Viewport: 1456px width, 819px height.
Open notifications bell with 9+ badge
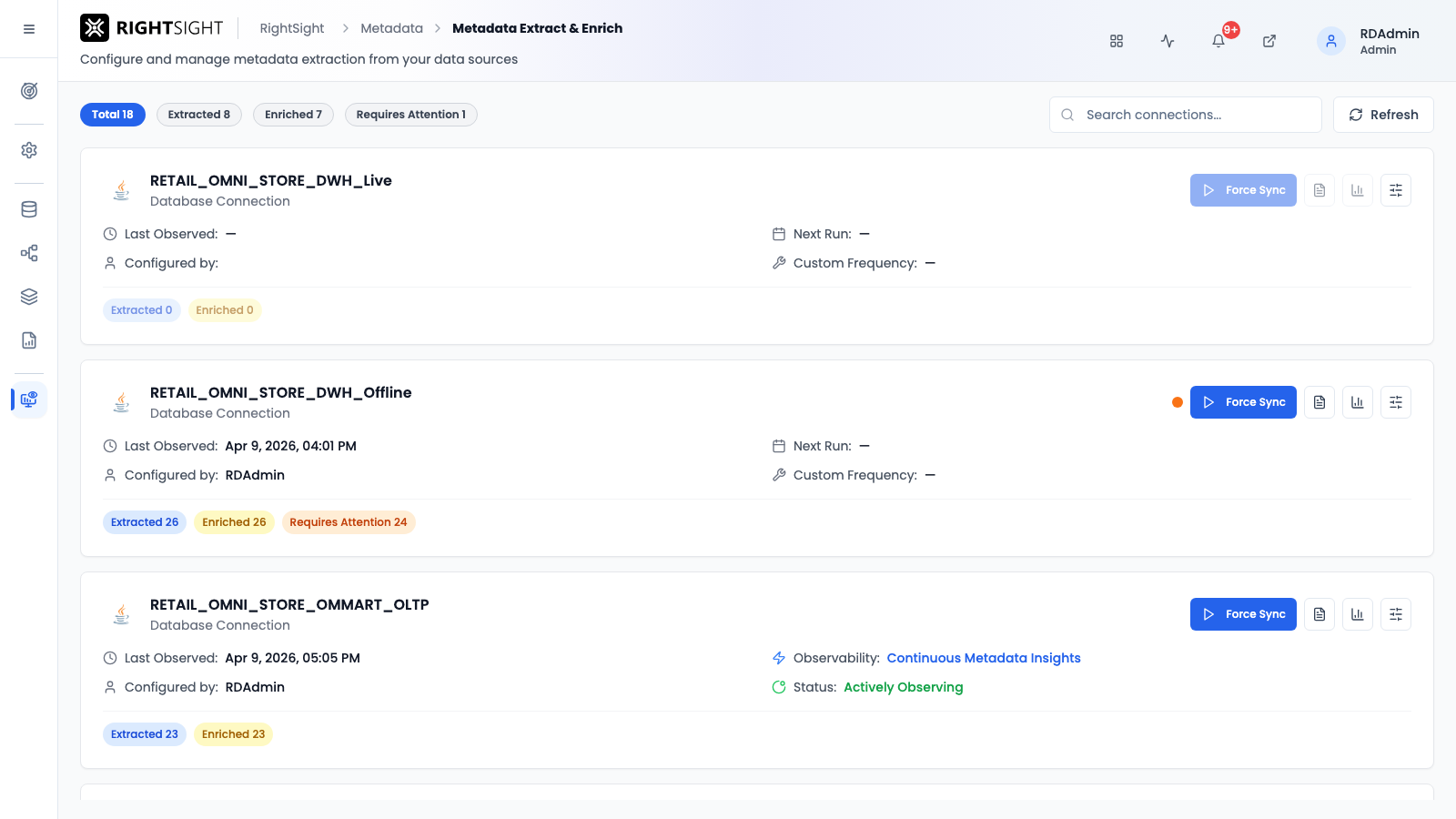tap(1218, 41)
